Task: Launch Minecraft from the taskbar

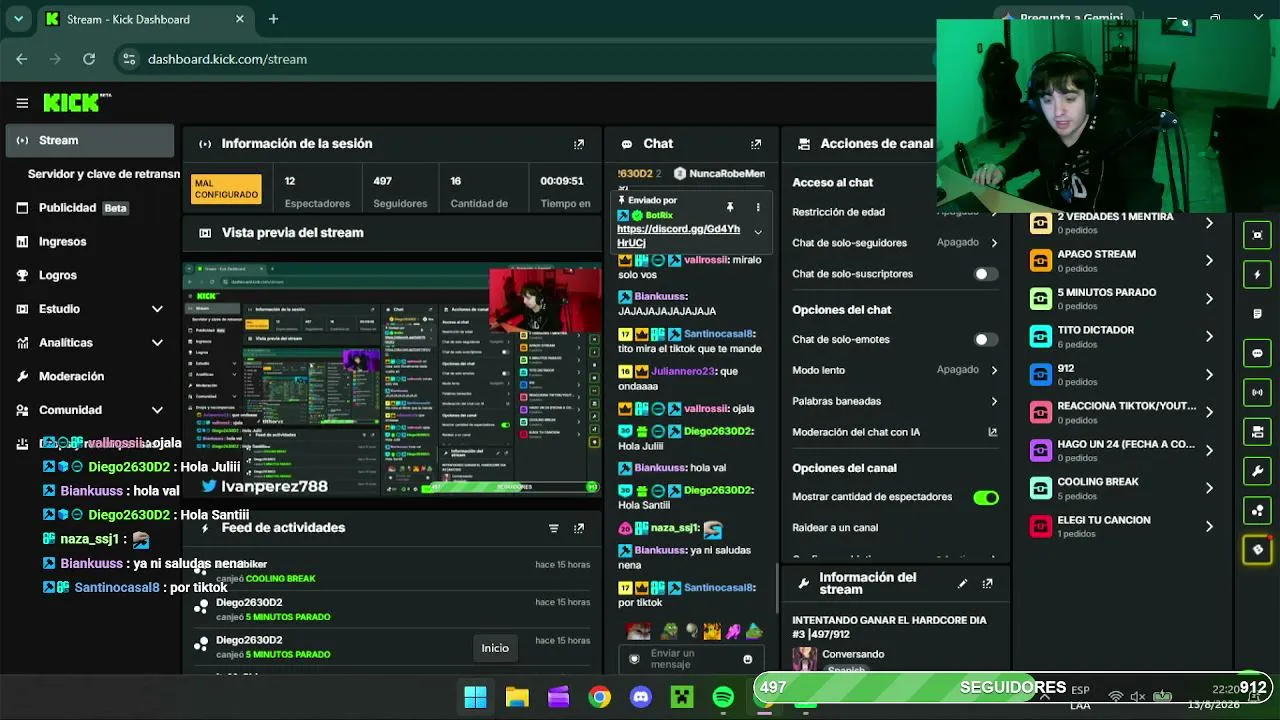Action: pos(682,697)
